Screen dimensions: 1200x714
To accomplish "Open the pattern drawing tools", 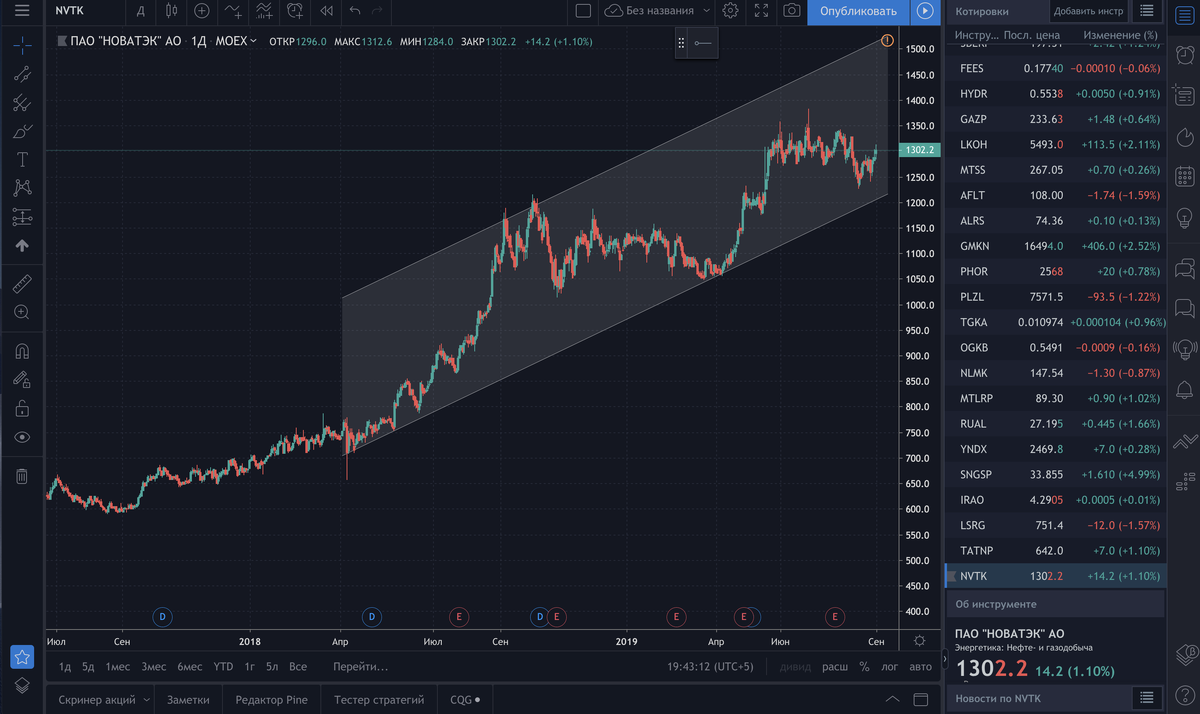I will pos(22,187).
